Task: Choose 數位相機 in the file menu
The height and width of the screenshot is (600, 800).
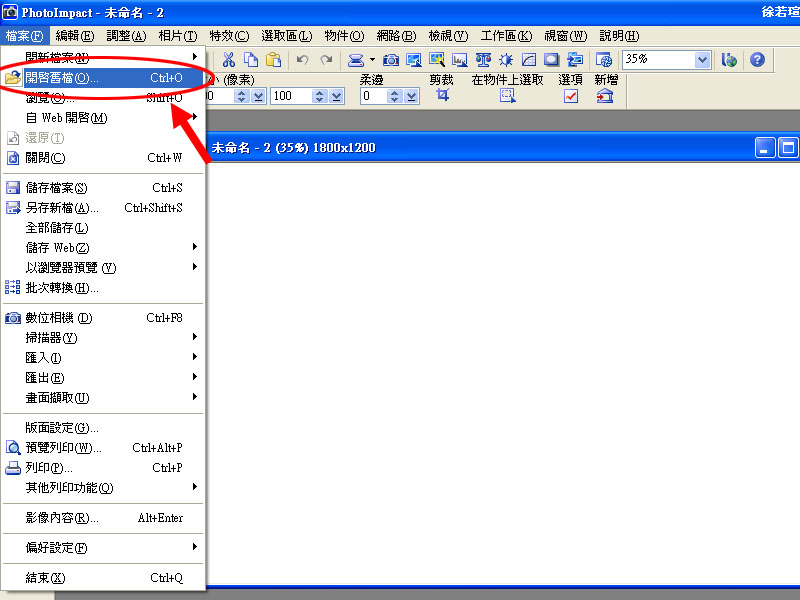Action: pyautogui.click(x=104, y=318)
